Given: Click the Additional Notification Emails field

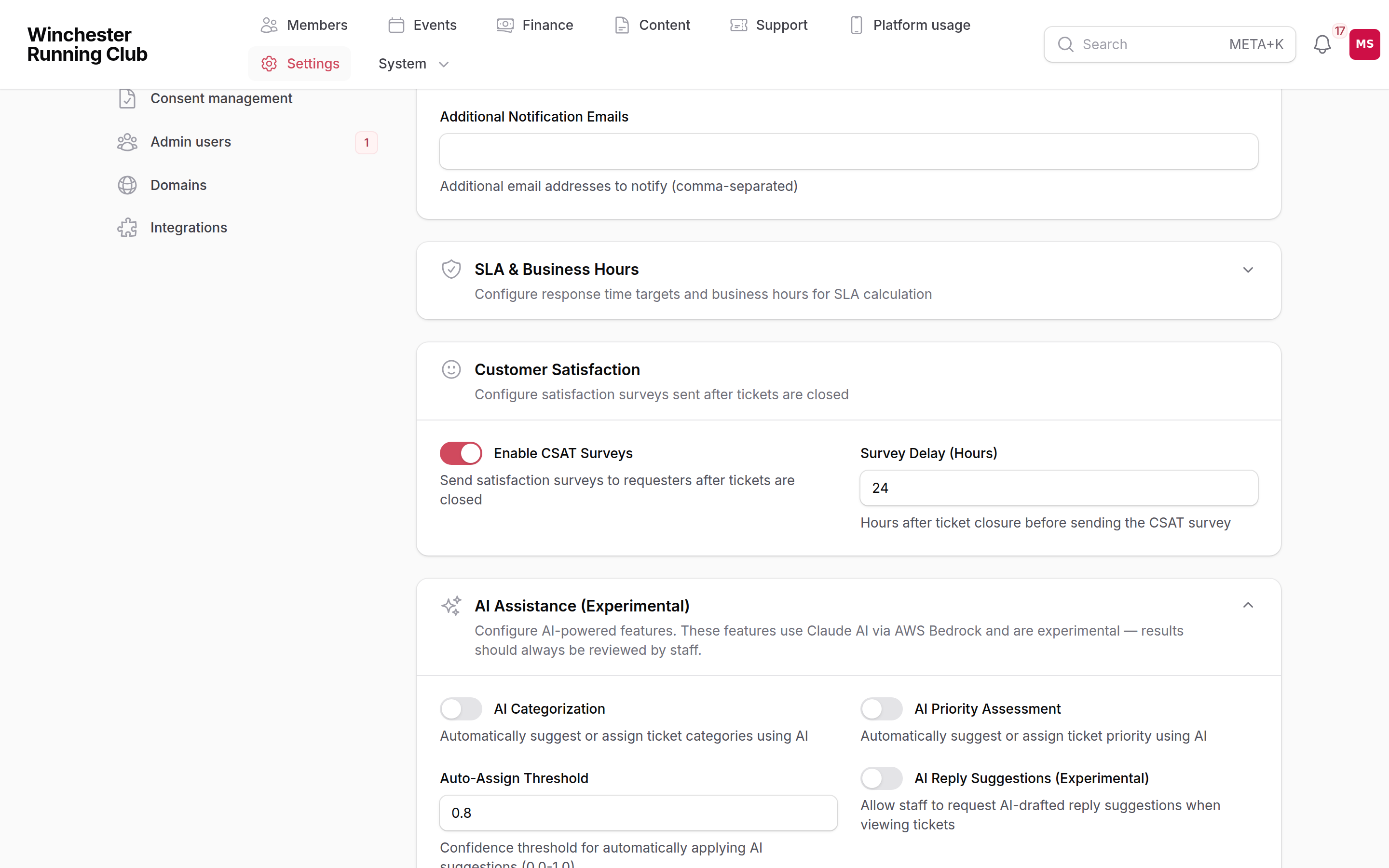Looking at the screenshot, I should (848, 151).
